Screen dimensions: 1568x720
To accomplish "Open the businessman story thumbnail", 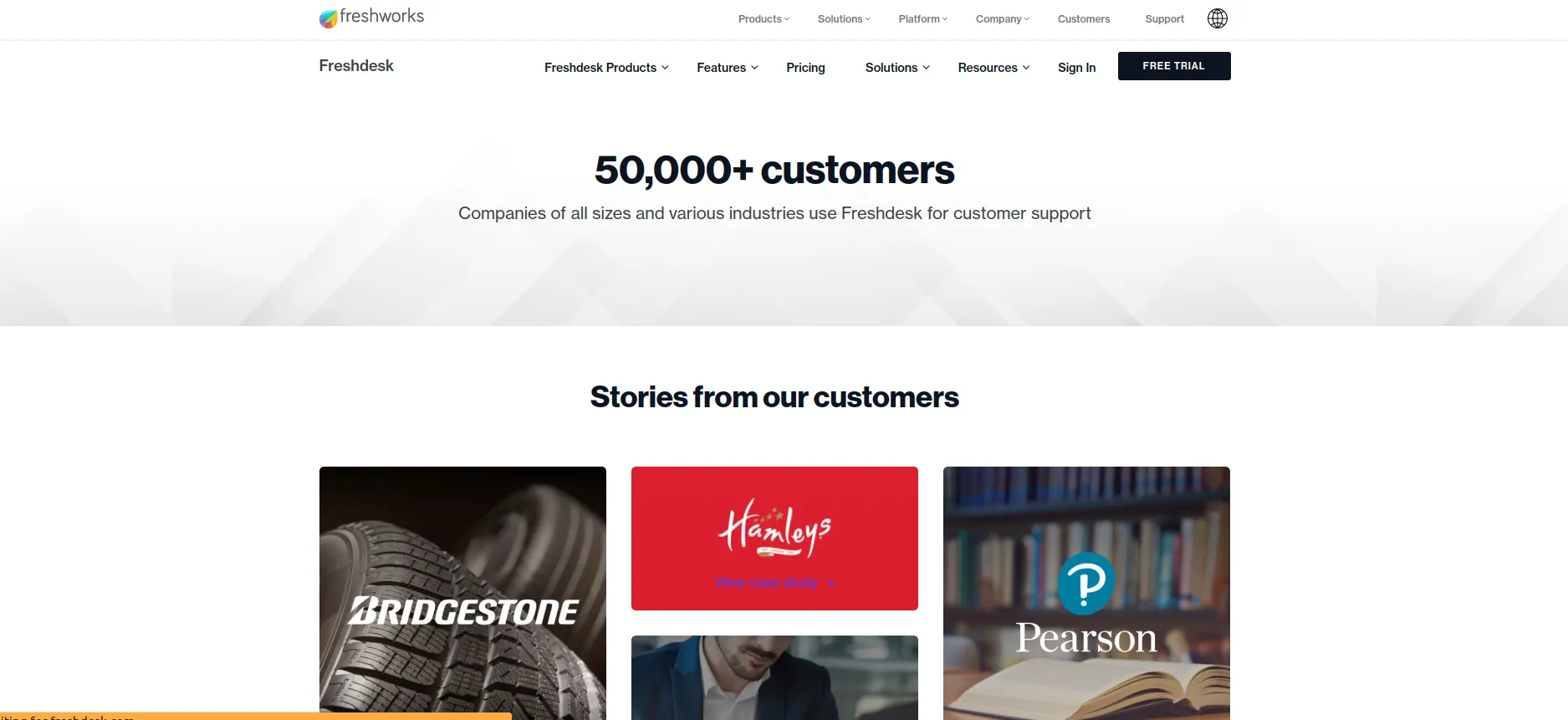I will tap(774, 677).
